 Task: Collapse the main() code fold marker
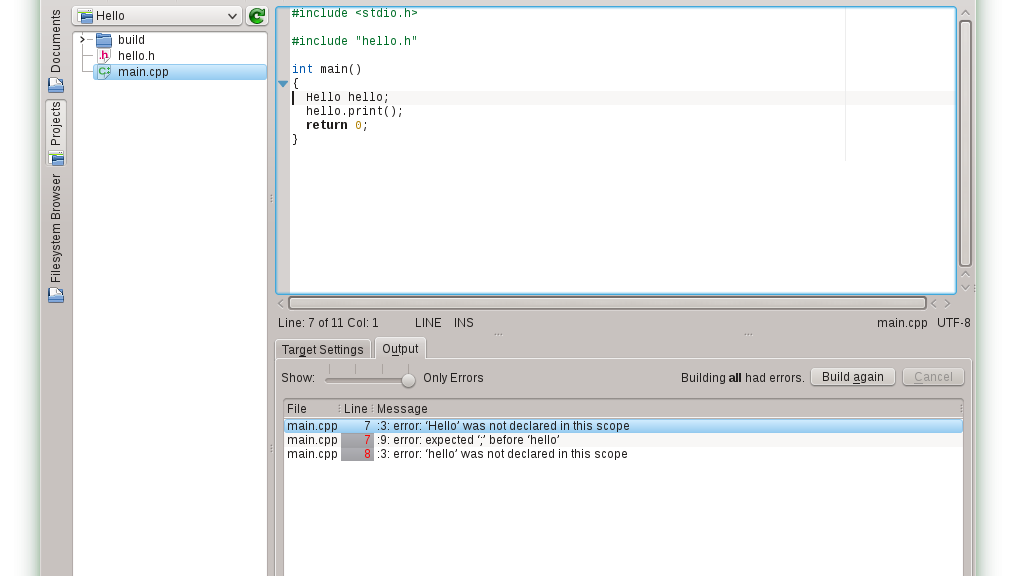click(x=283, y=84)
